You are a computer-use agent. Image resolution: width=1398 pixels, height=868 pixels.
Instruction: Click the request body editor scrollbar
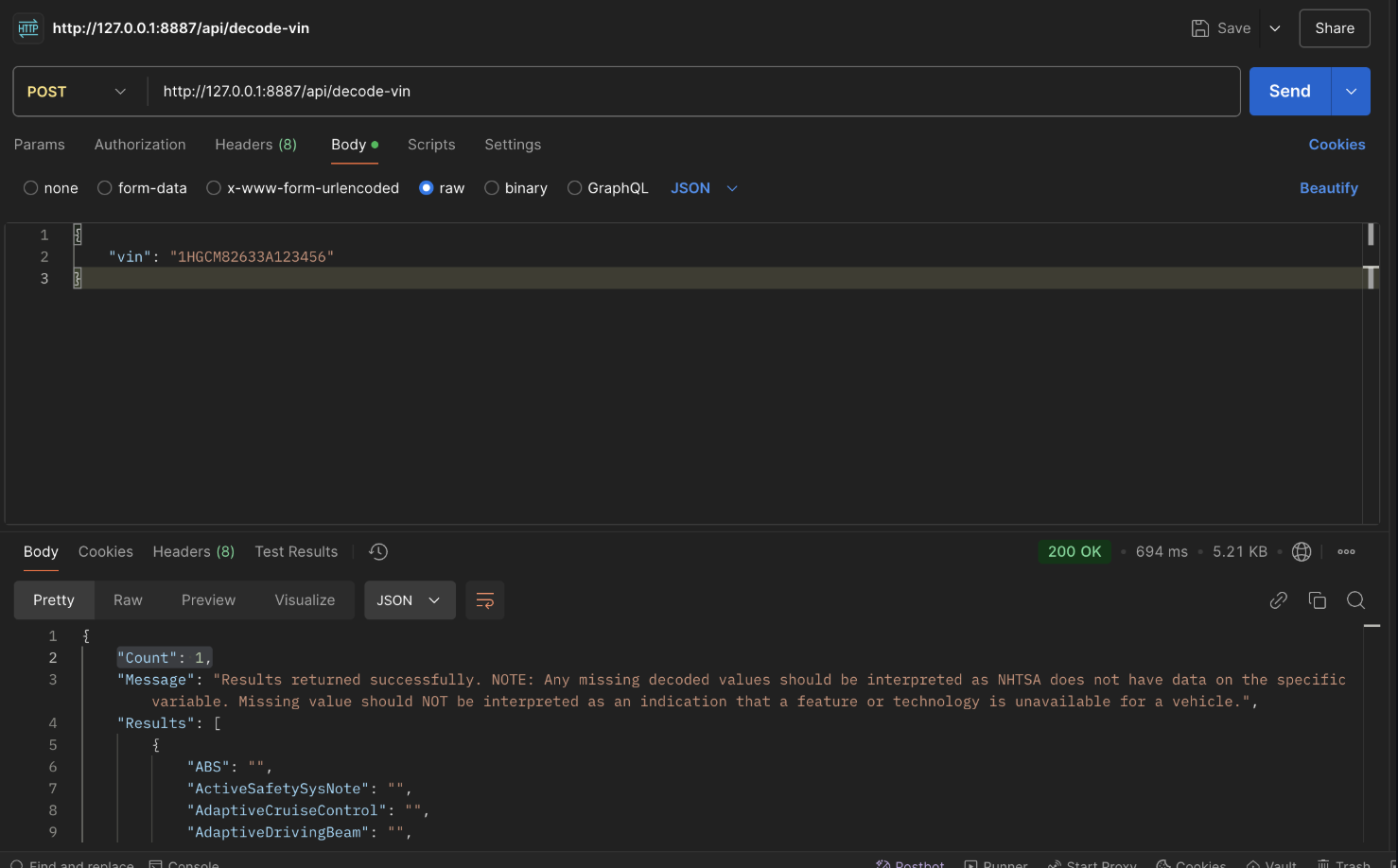(x=1371, y=373)
